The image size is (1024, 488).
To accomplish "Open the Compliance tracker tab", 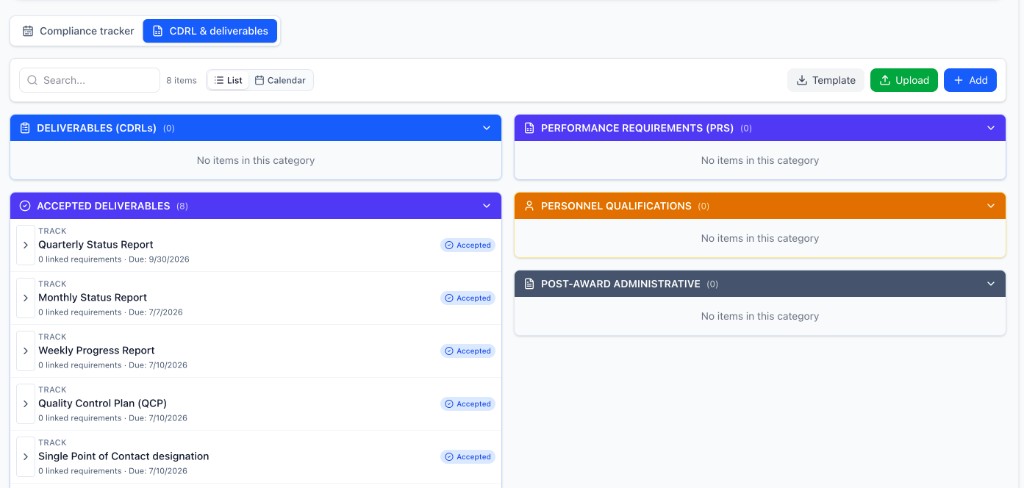I will pyautogui.click(x=78, y=31).
